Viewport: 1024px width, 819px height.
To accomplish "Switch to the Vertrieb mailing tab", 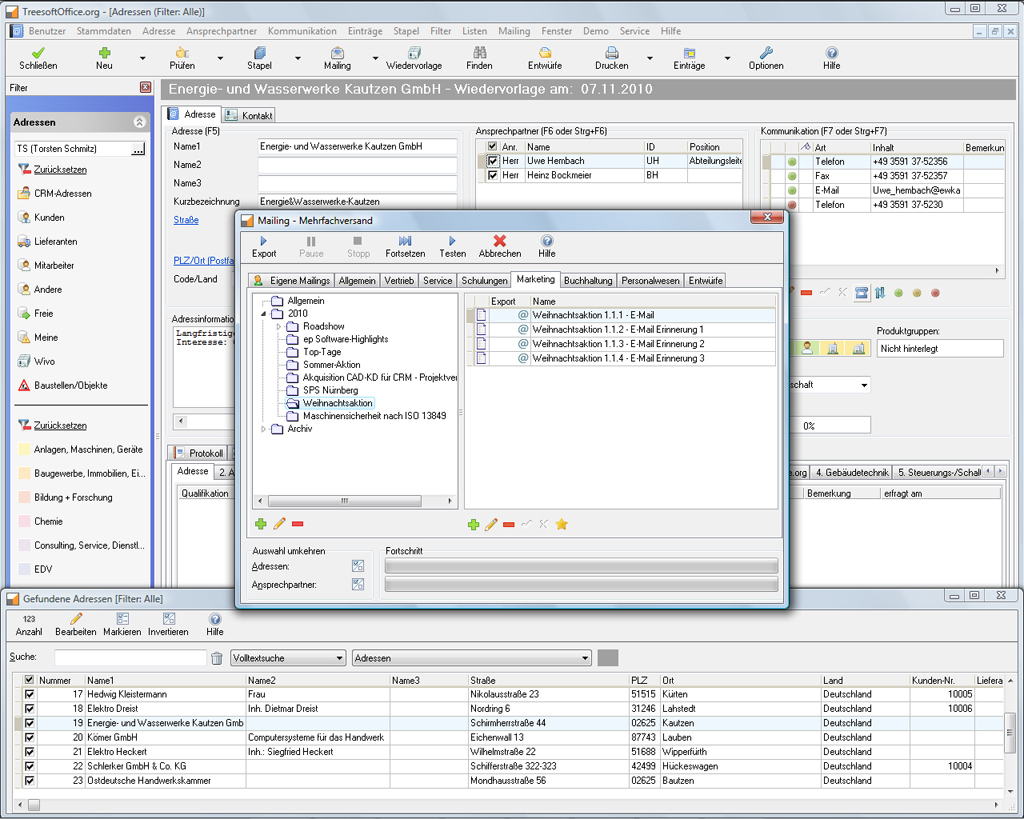I will click(x=399, y=281).
